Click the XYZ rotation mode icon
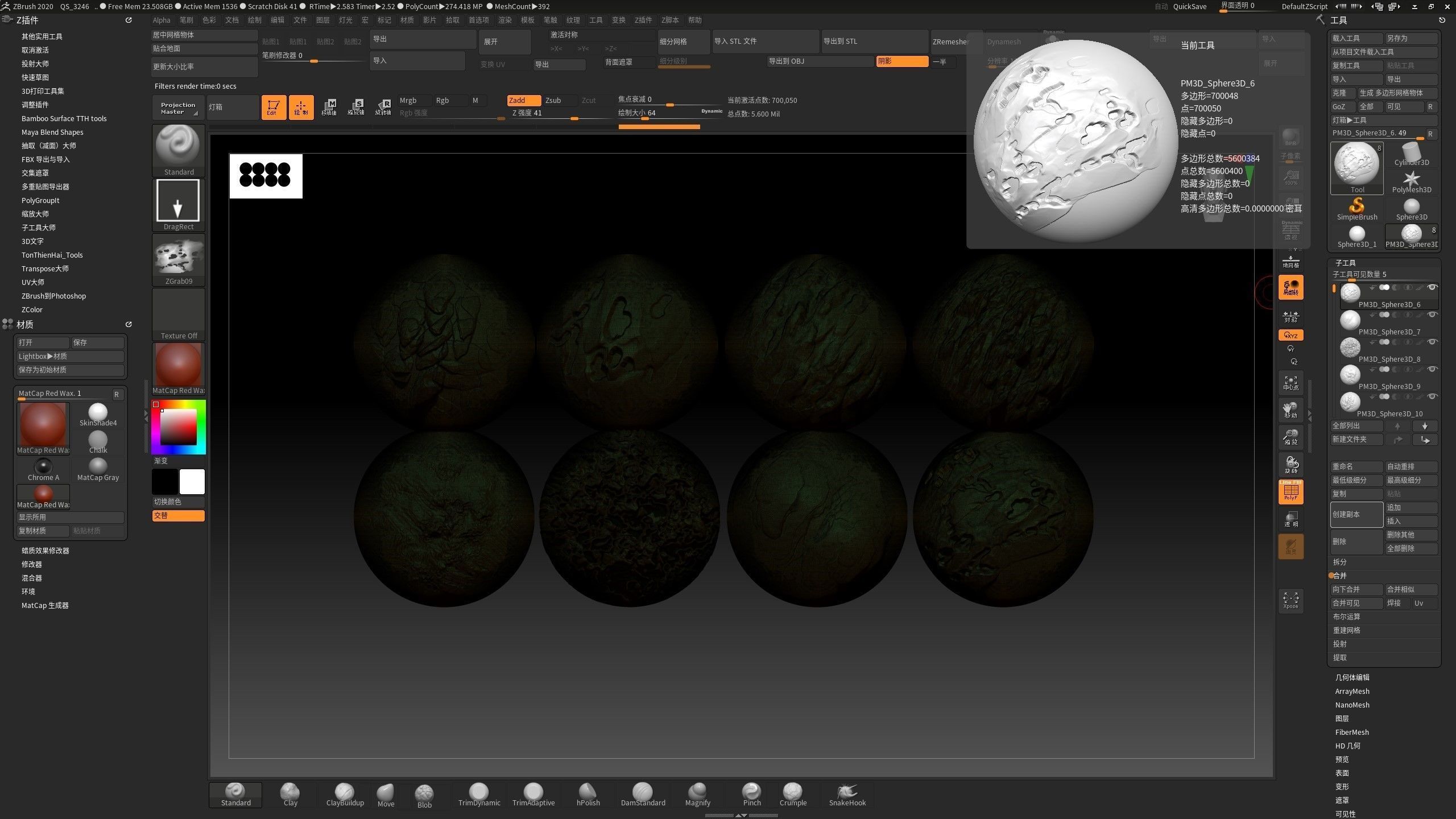Image resolution: width=1456 pixels, height=819 pixels. tap(1290, 335)
